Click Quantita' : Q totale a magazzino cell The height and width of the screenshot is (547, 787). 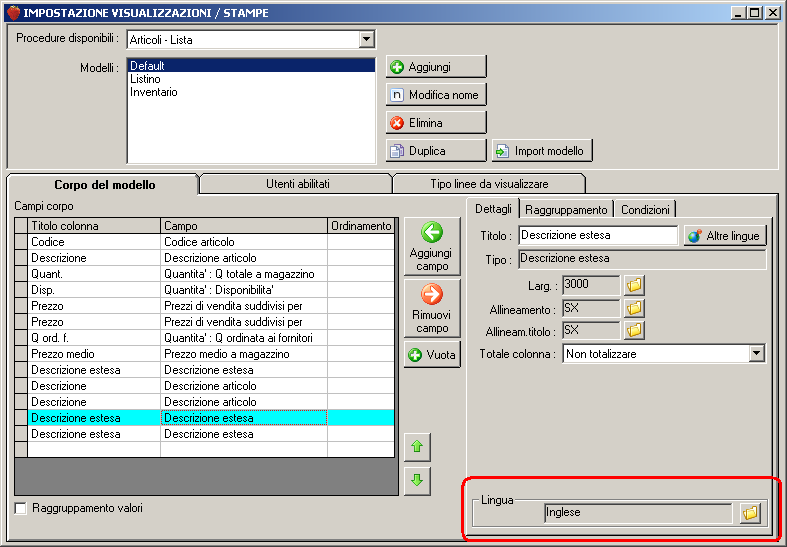[x=244, y=274]
